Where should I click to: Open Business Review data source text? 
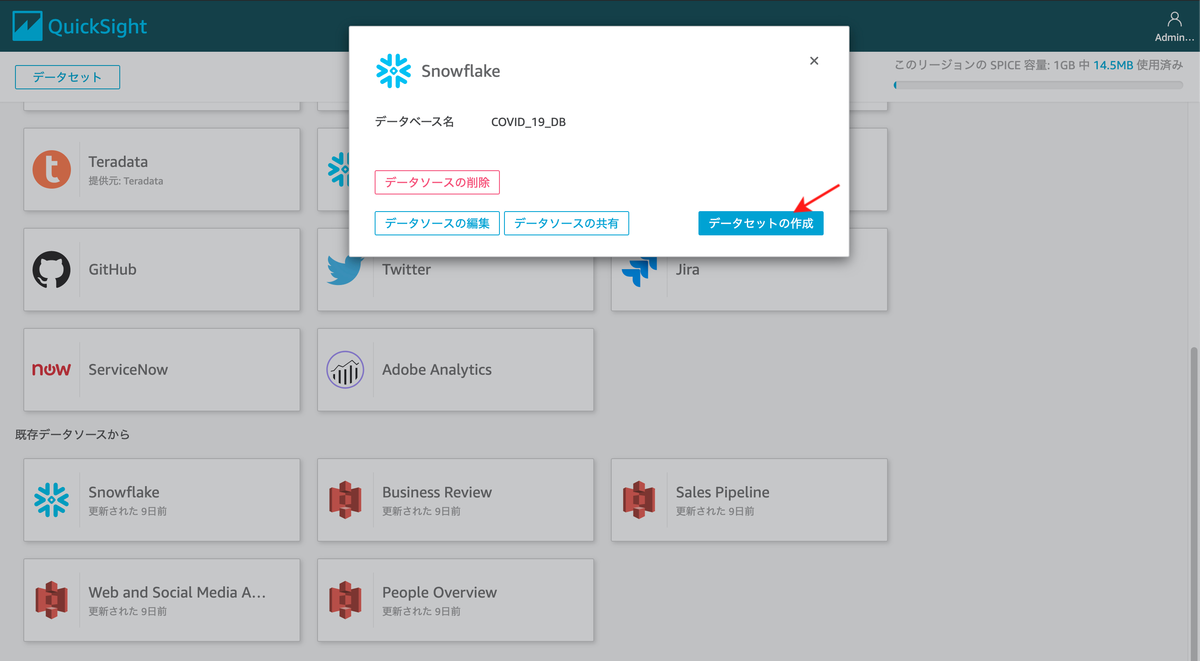(437, 492)
